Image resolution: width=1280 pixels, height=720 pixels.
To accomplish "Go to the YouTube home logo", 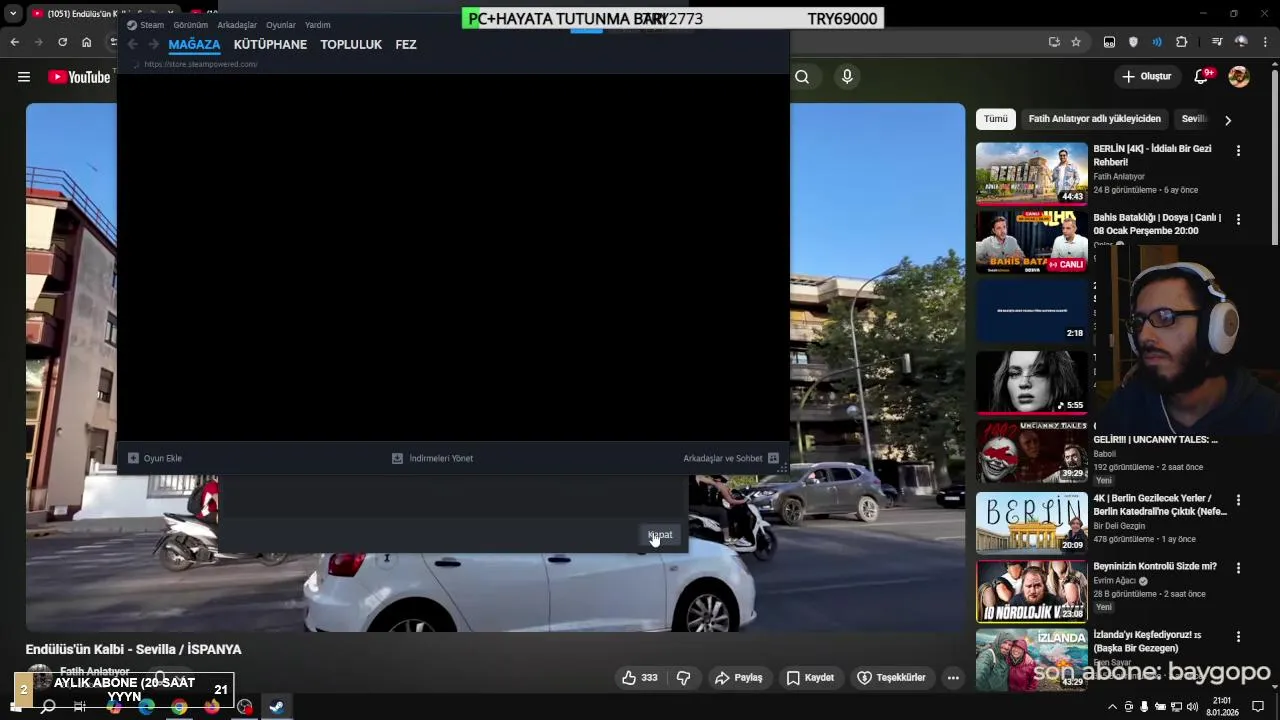I will [79, 77].
